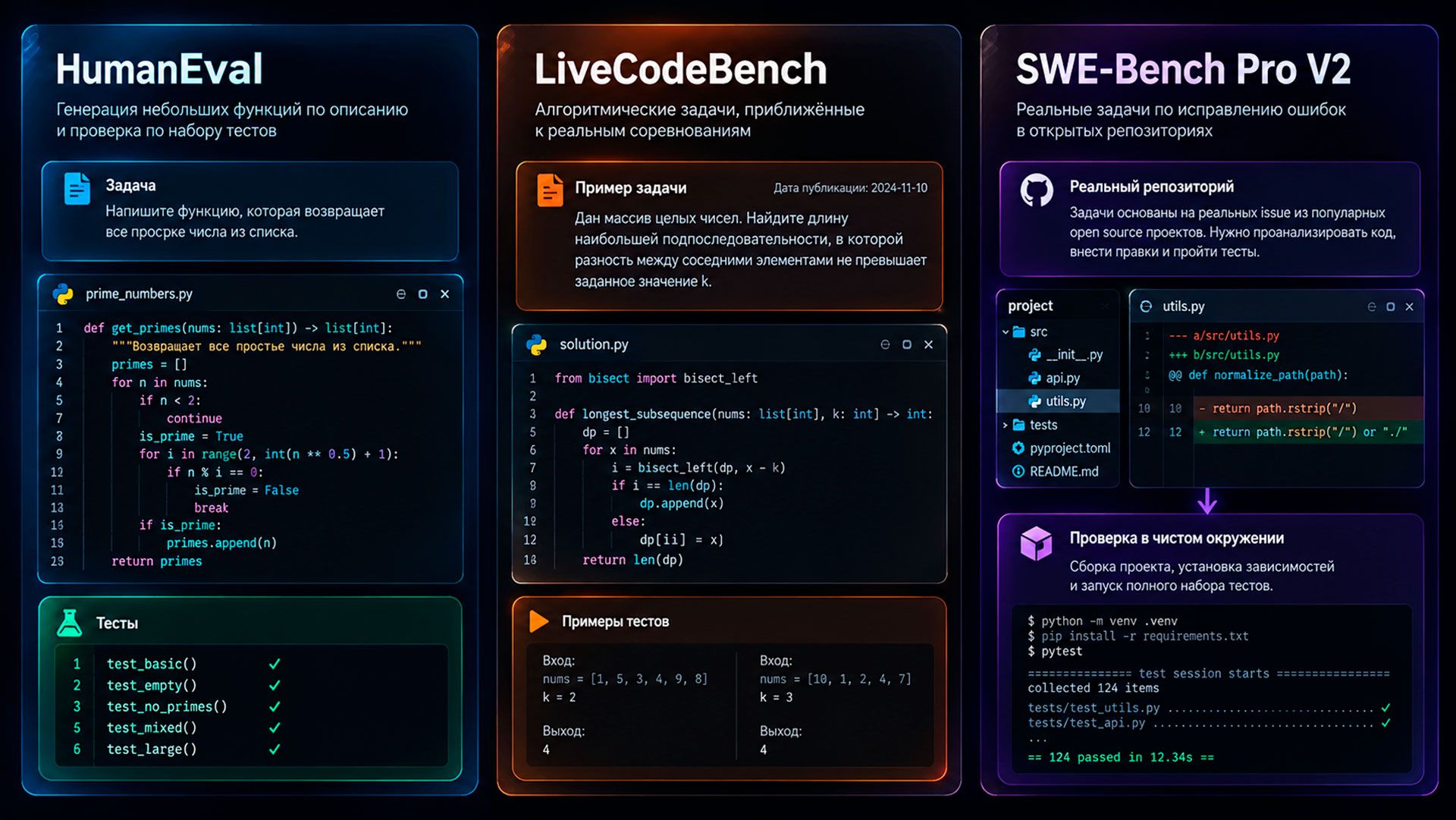The image size is (1456, 820).
Task: Click the purple cube icon beside Проверка в чистом окружении
Action: tap(1036, 544)
